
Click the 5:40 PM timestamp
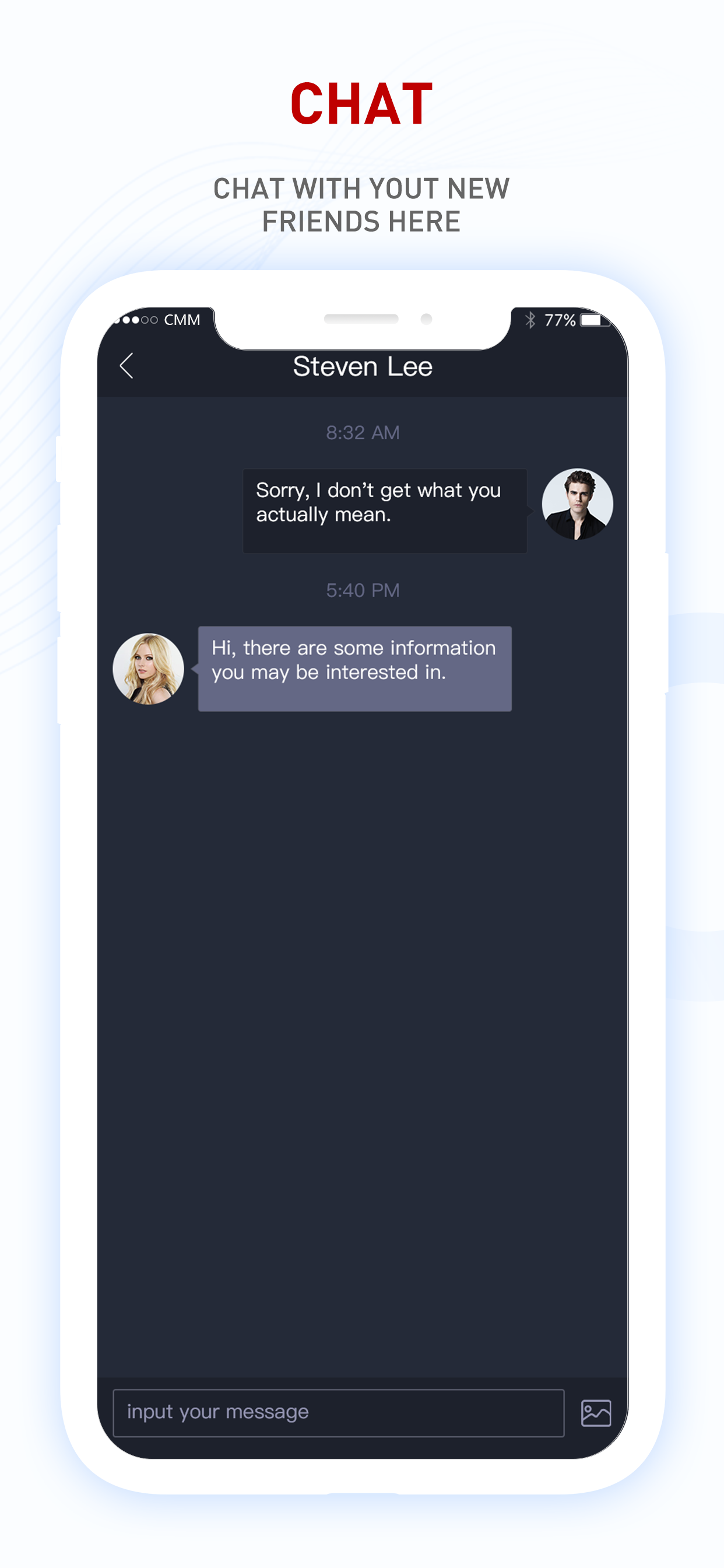tap(363, 590)
